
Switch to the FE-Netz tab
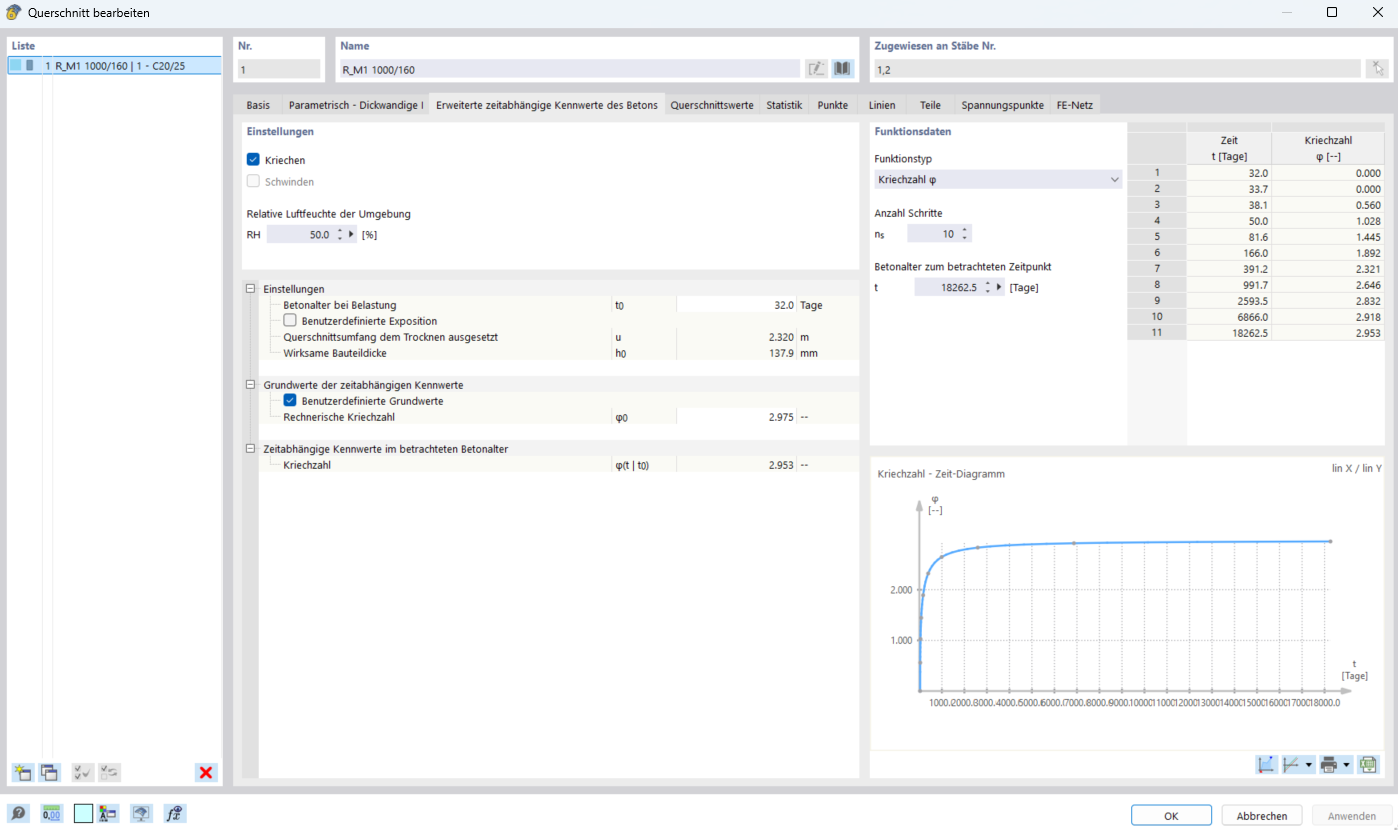pyautogui.click(x=1076, y=105)
